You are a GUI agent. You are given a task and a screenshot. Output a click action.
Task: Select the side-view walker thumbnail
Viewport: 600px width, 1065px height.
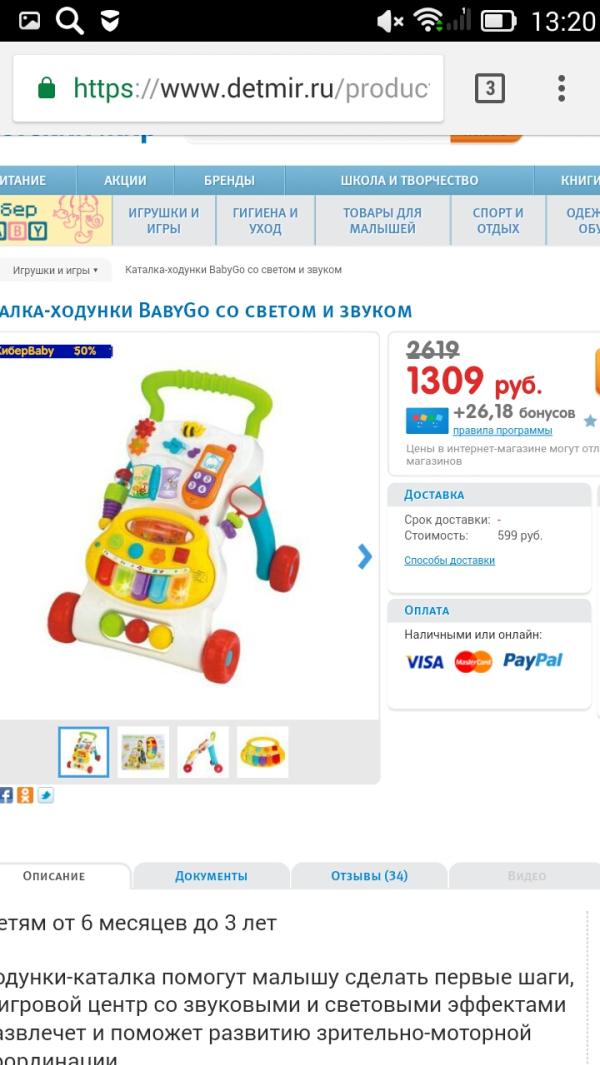point(202,753)
